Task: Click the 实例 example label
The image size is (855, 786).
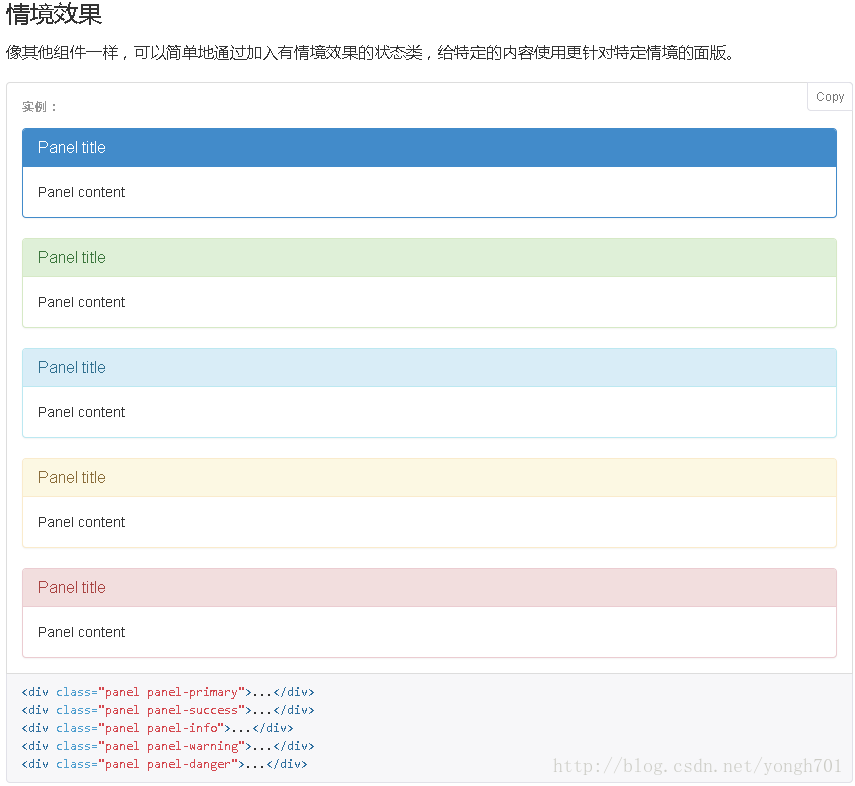Action: [x=39, y=107]
